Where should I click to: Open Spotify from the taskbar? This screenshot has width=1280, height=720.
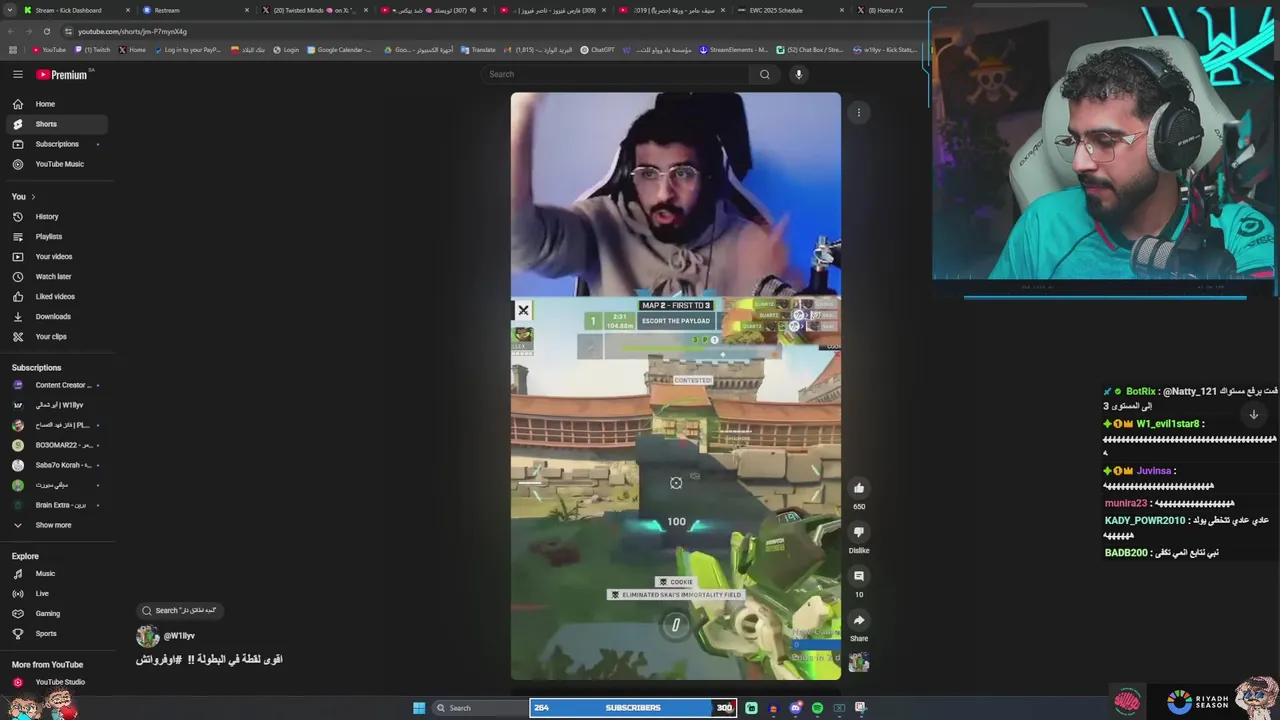click(x=817, y=708)
